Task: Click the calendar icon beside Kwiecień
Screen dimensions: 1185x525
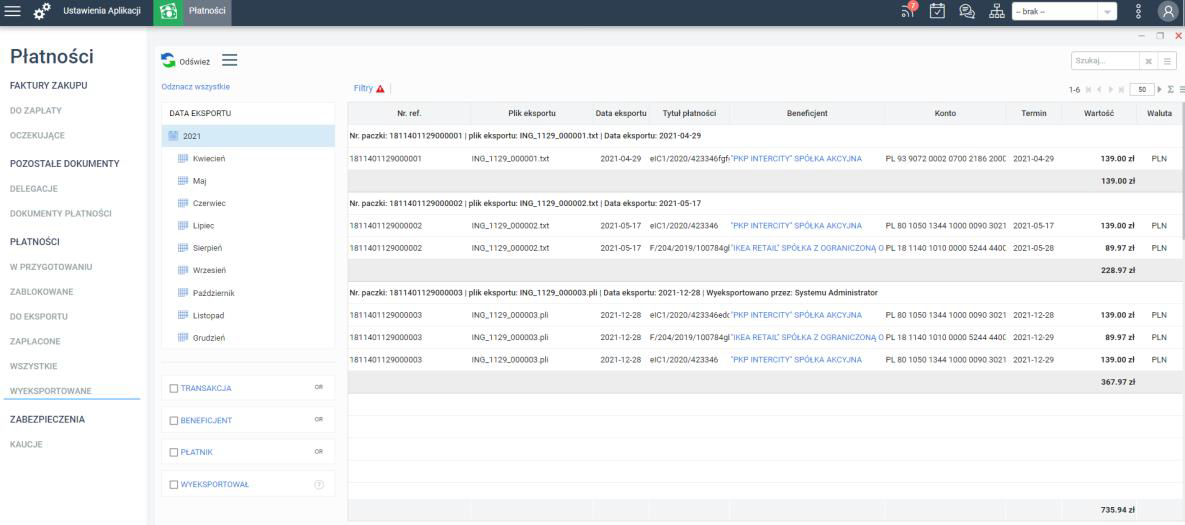Action: 182,159
